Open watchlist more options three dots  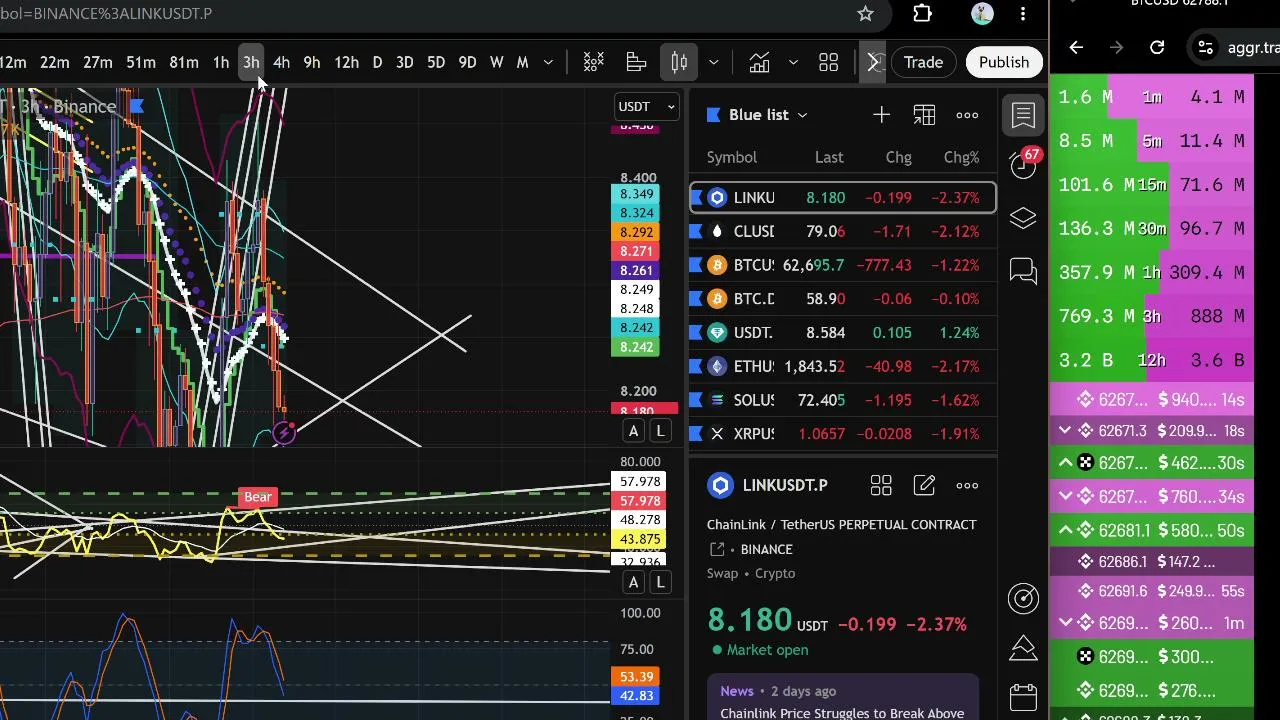point(967,115)
